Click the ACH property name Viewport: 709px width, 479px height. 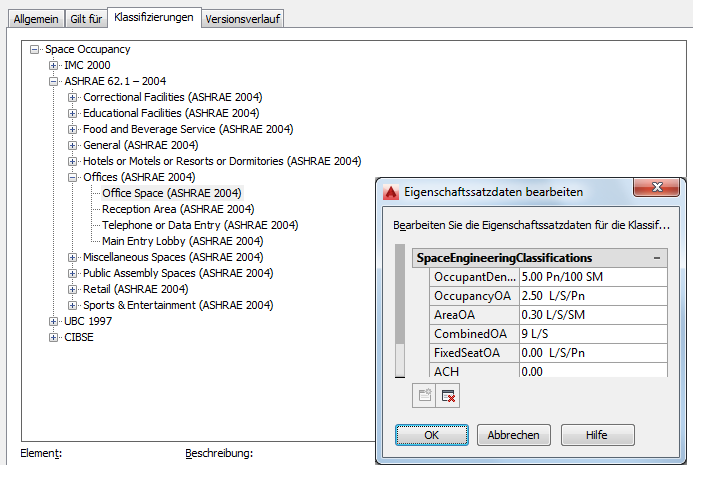(474, 371)
